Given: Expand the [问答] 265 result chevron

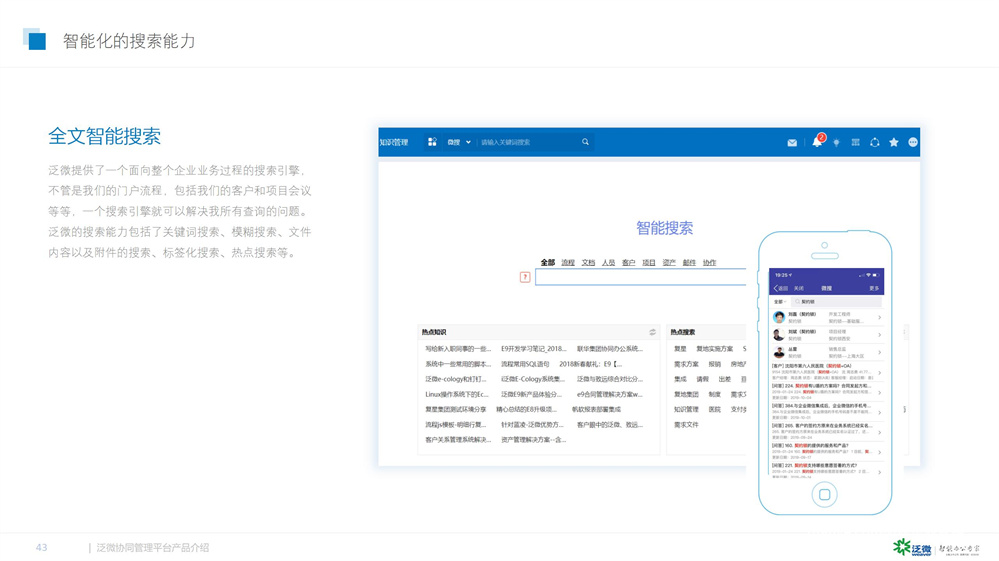Looking at the screenshot, I should (x=879, y=432).
